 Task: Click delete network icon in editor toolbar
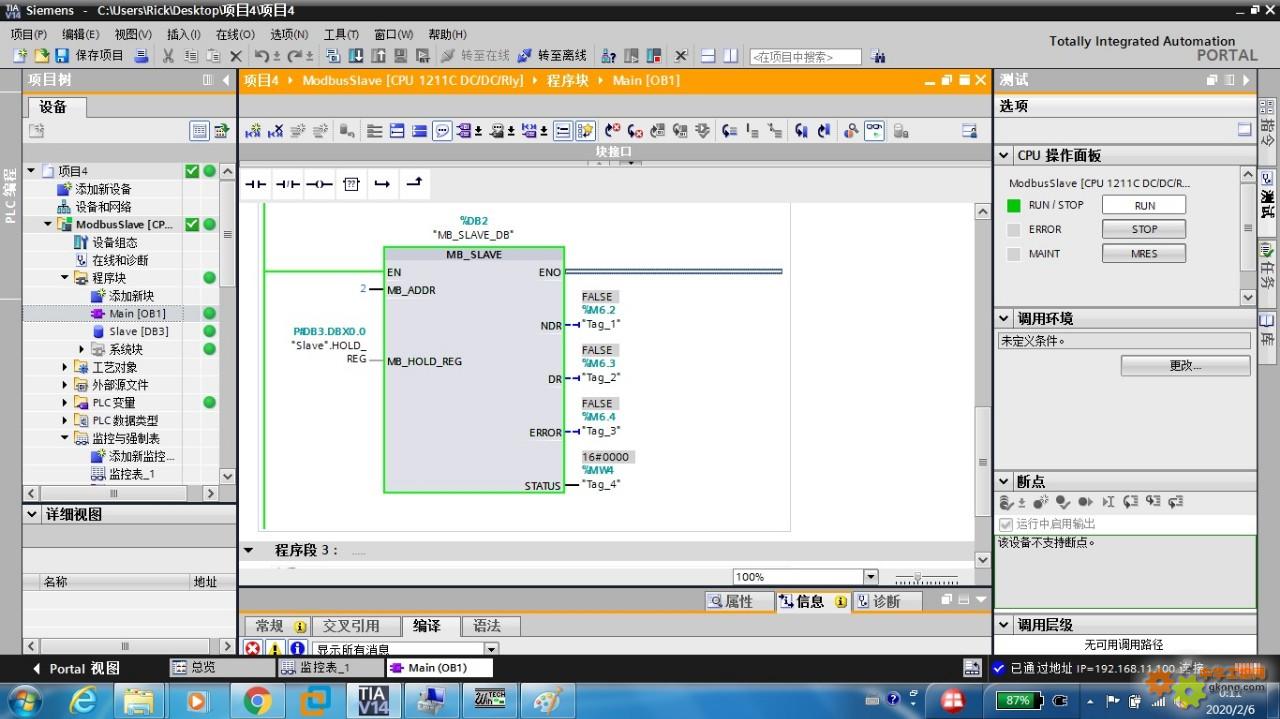coord(277,131)
